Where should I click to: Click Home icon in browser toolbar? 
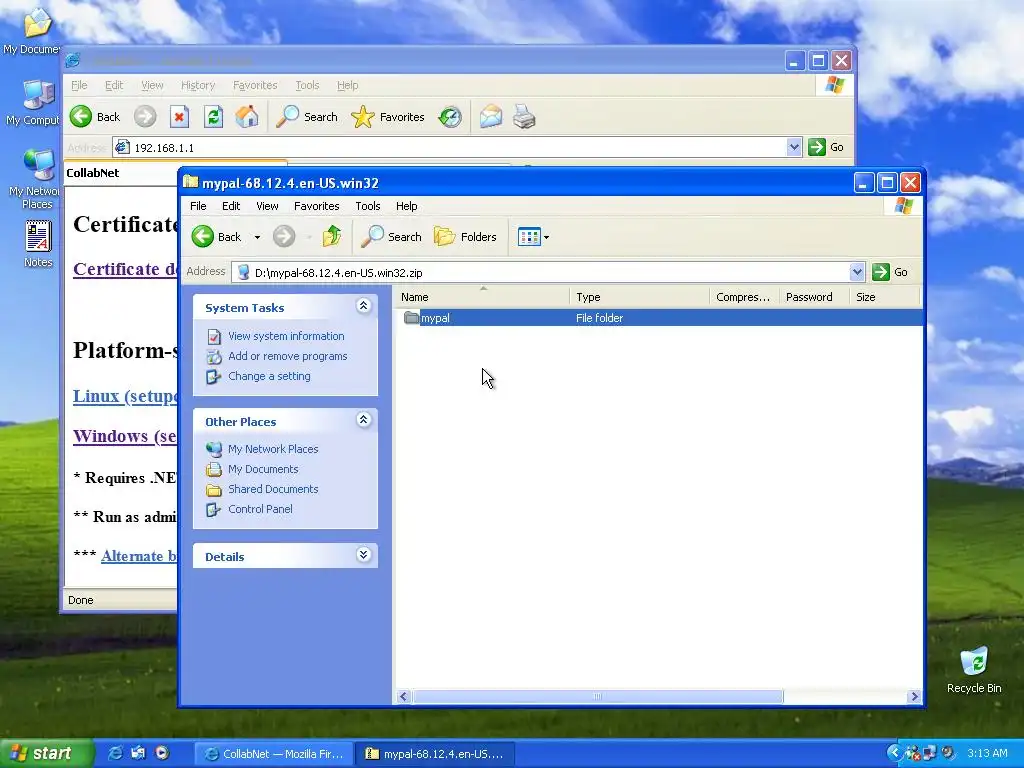247,118
